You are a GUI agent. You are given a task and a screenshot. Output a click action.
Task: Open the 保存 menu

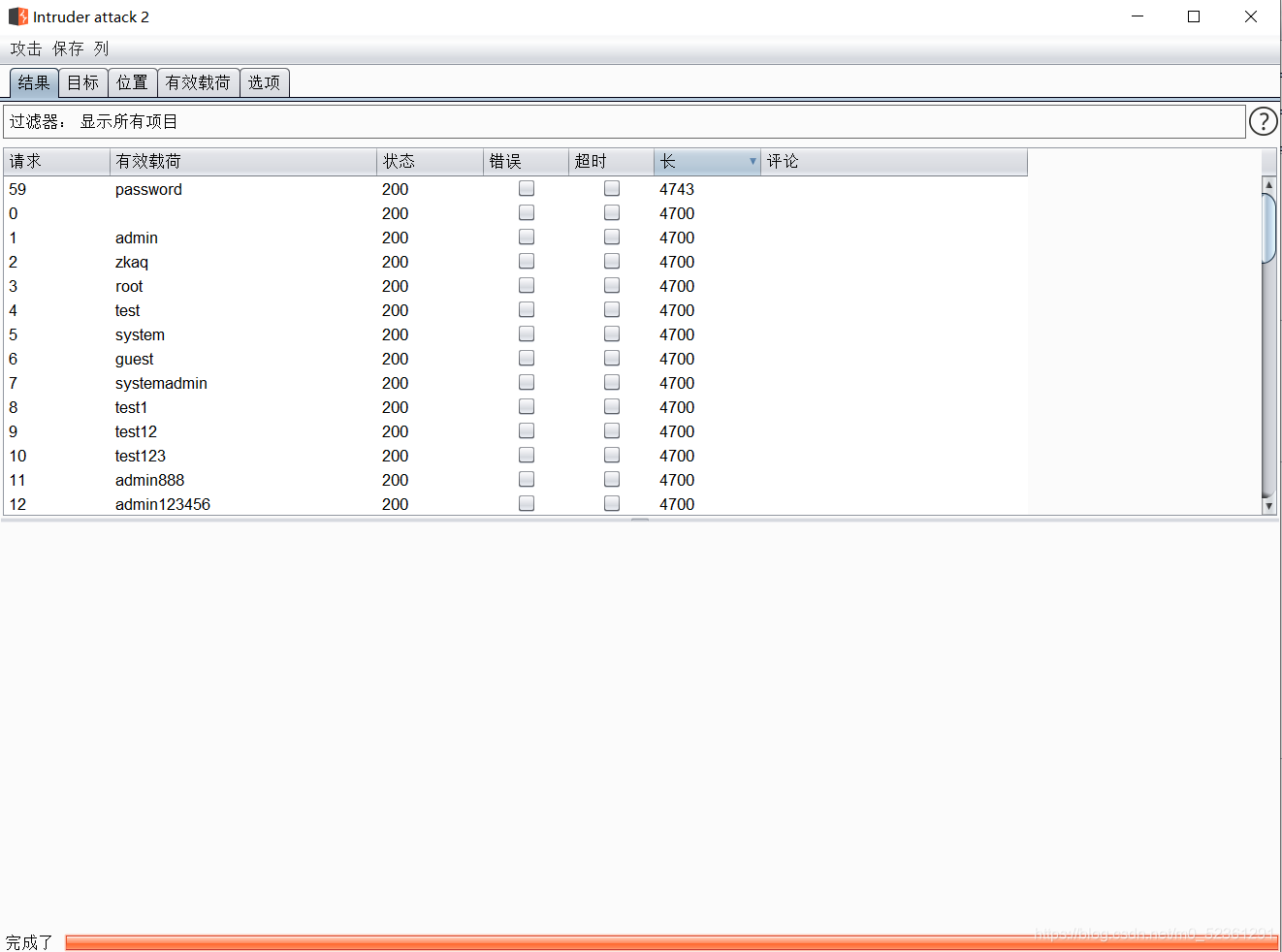68,48
